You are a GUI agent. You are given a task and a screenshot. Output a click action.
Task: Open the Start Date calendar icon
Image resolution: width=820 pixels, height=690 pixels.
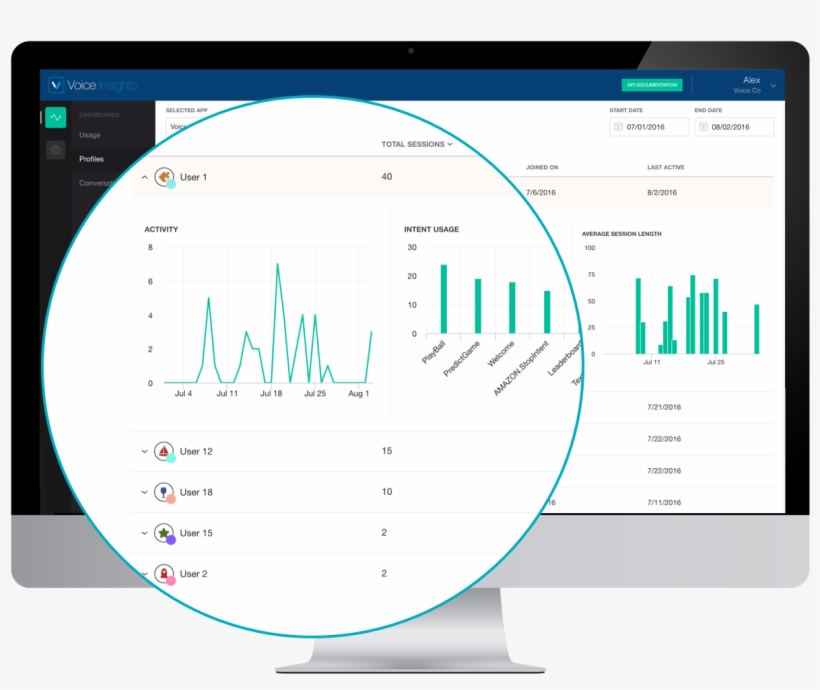click(x=618, y=126)
